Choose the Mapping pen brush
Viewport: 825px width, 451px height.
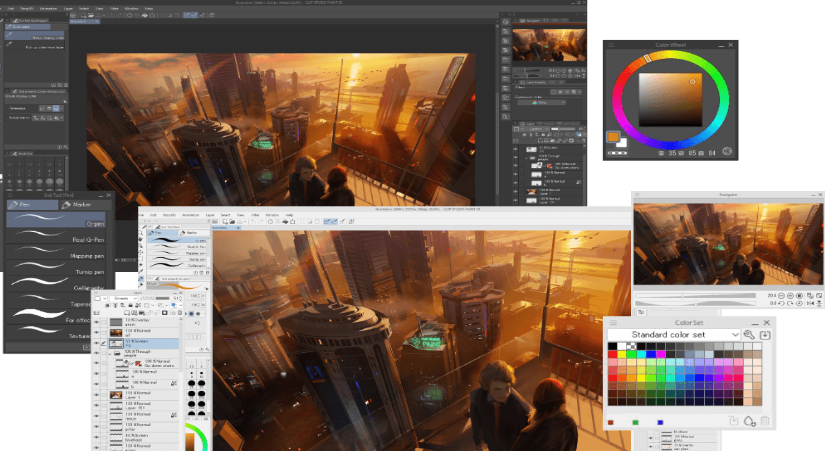pyautogui.click(x=56, y=252)
